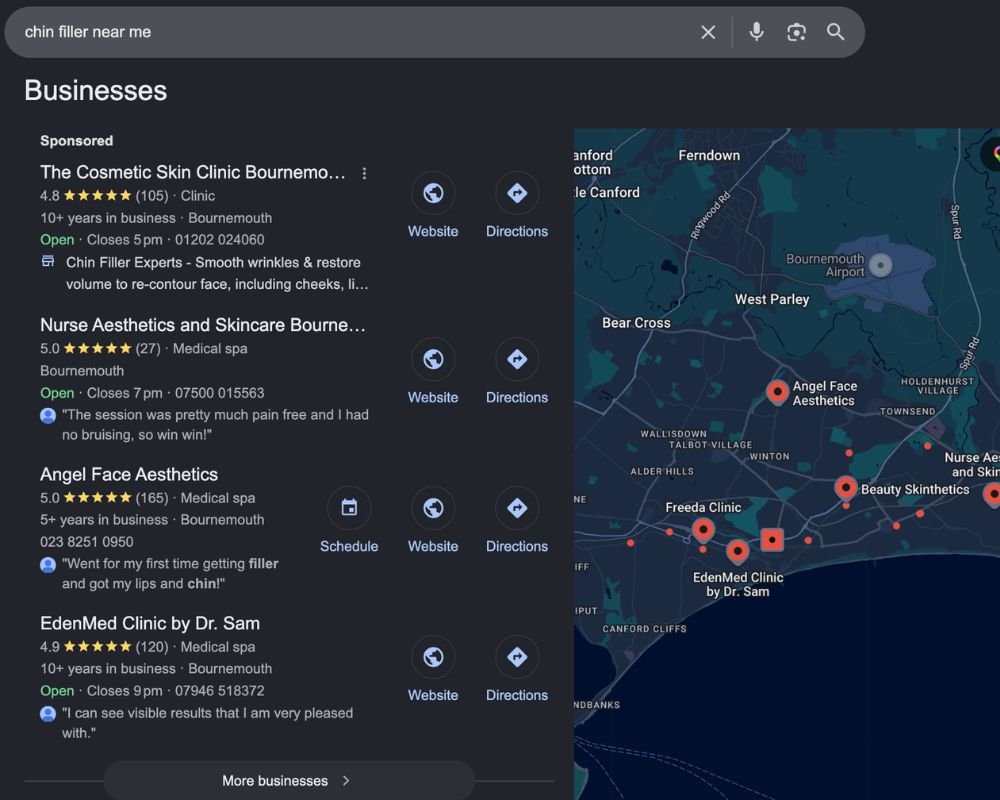The image size is (1000, 800).
Task: Open Nurse Aesthetics and Skincare listing title
Action: (x=203, y=325)
